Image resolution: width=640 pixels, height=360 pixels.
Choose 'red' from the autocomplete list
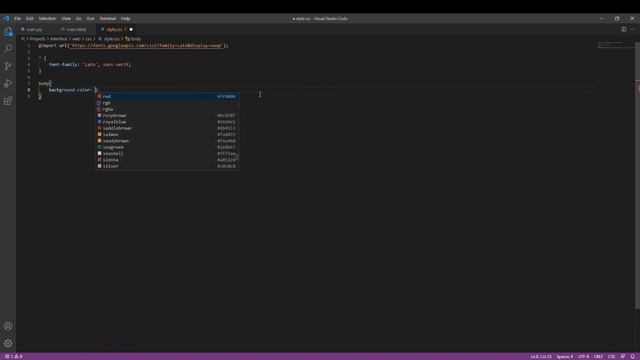167,96
